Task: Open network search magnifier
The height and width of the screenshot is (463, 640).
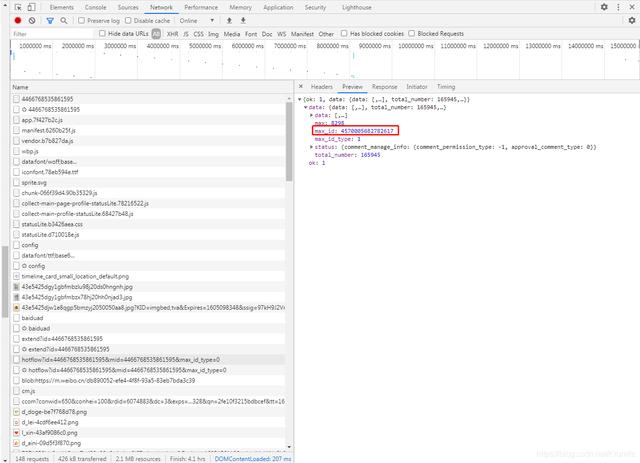Action: [64, 20]
